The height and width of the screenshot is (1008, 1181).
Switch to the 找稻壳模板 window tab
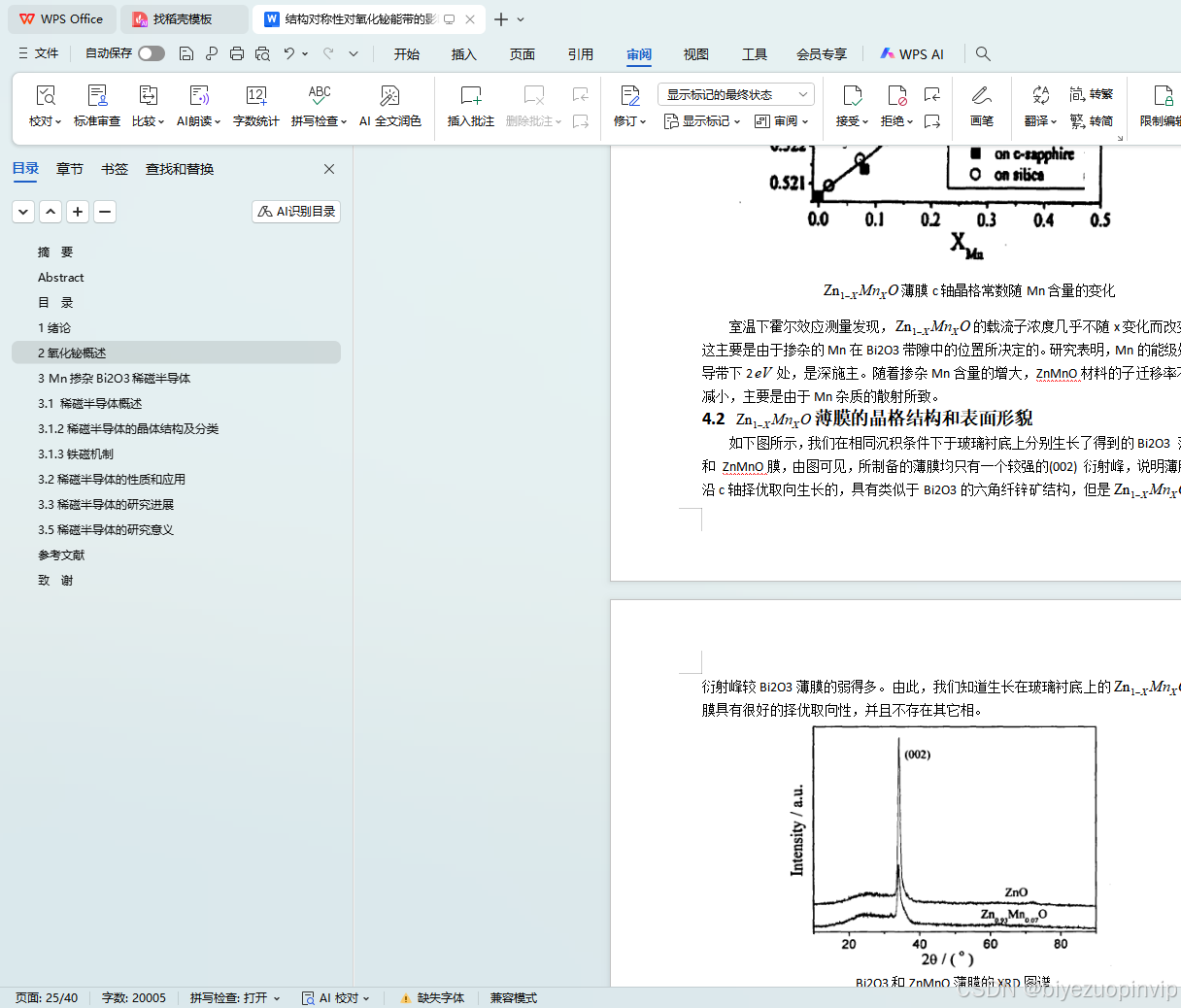tap(185, 19)
